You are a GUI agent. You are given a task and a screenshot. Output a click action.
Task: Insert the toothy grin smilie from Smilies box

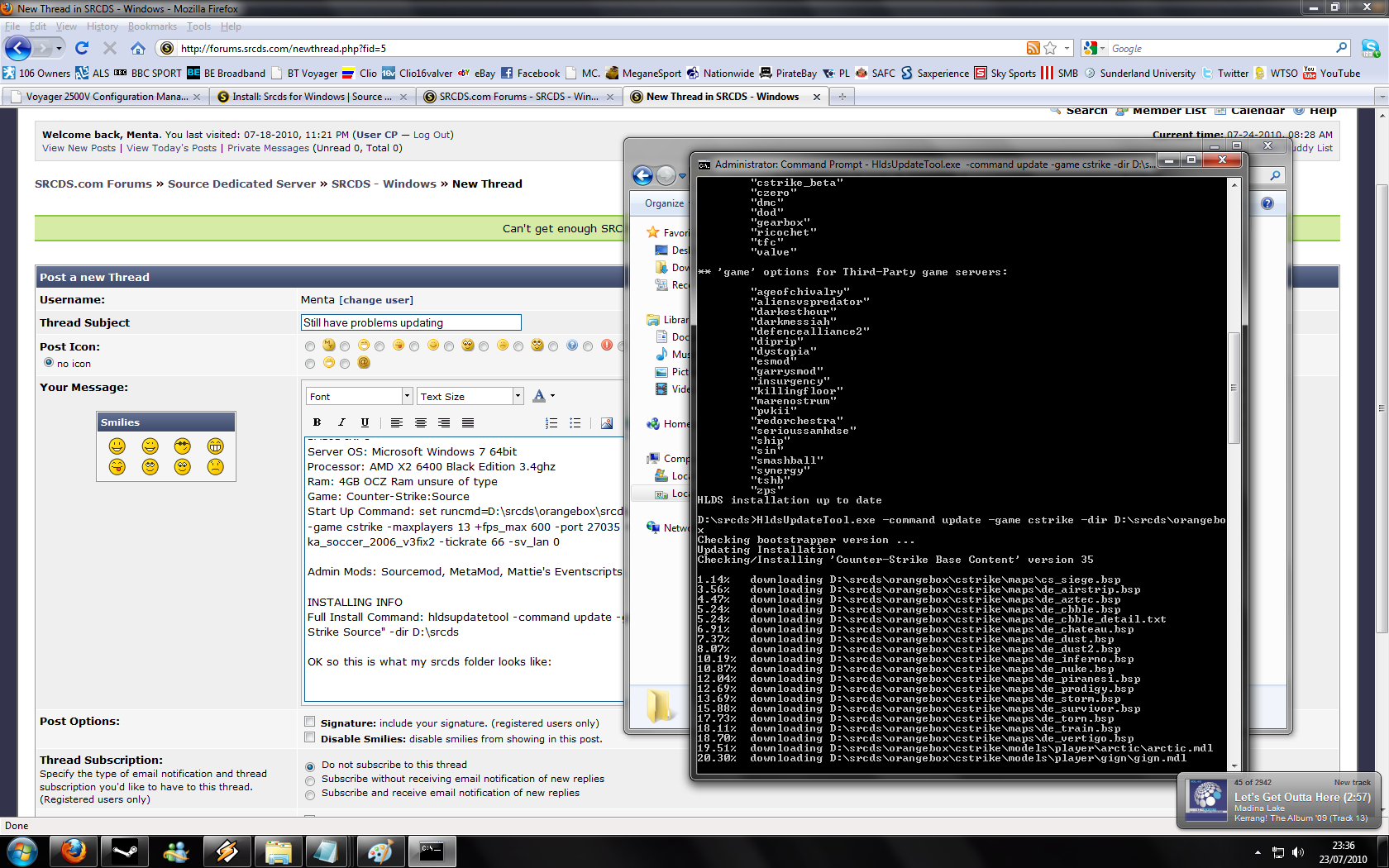tap(215, 446)
